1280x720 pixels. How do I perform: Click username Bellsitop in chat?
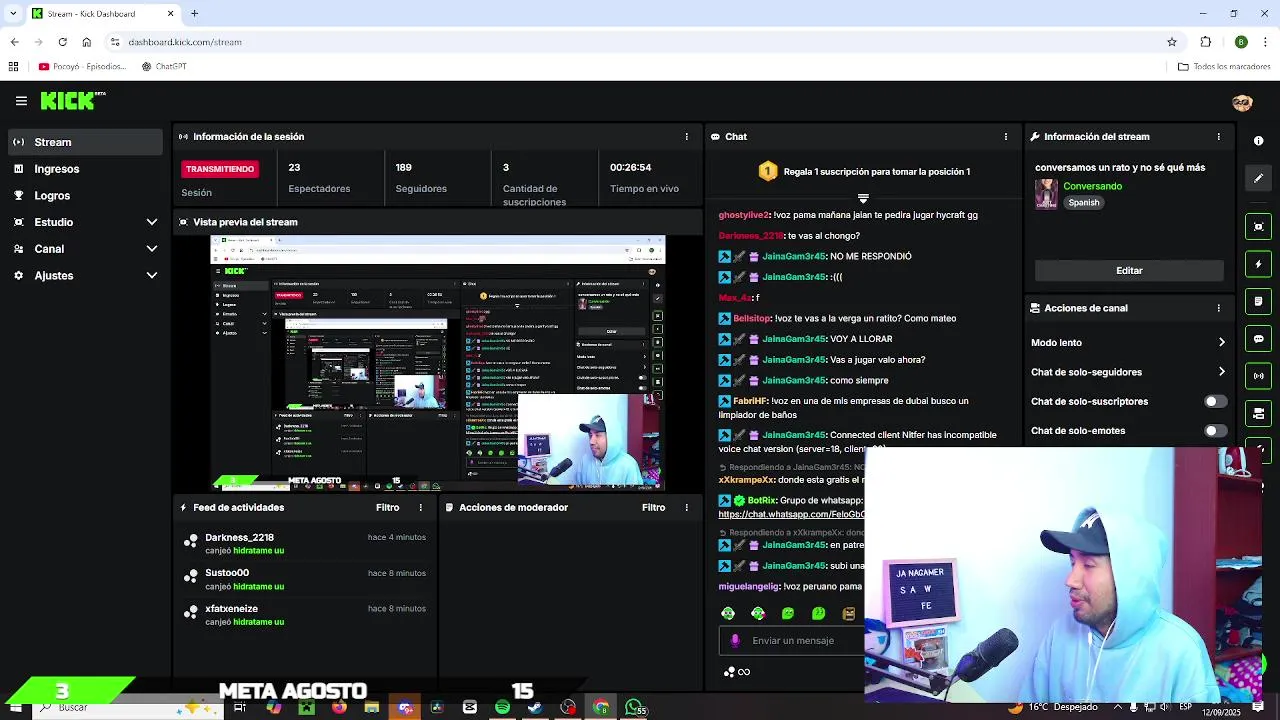pyautogui.click(x=752, y=318)
